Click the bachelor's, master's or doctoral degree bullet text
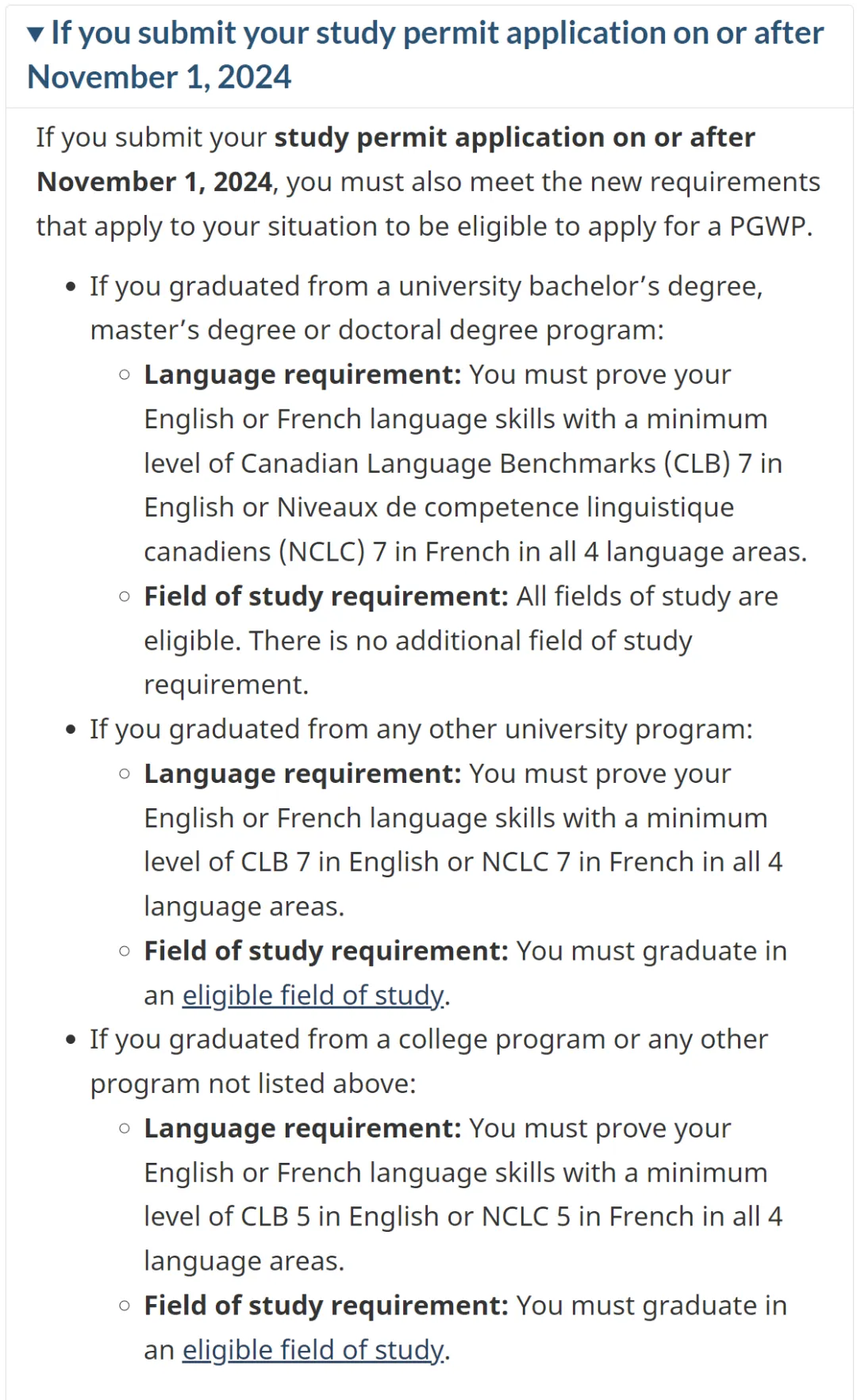Viewport: 857px width, 1400px height. (426, 308)
